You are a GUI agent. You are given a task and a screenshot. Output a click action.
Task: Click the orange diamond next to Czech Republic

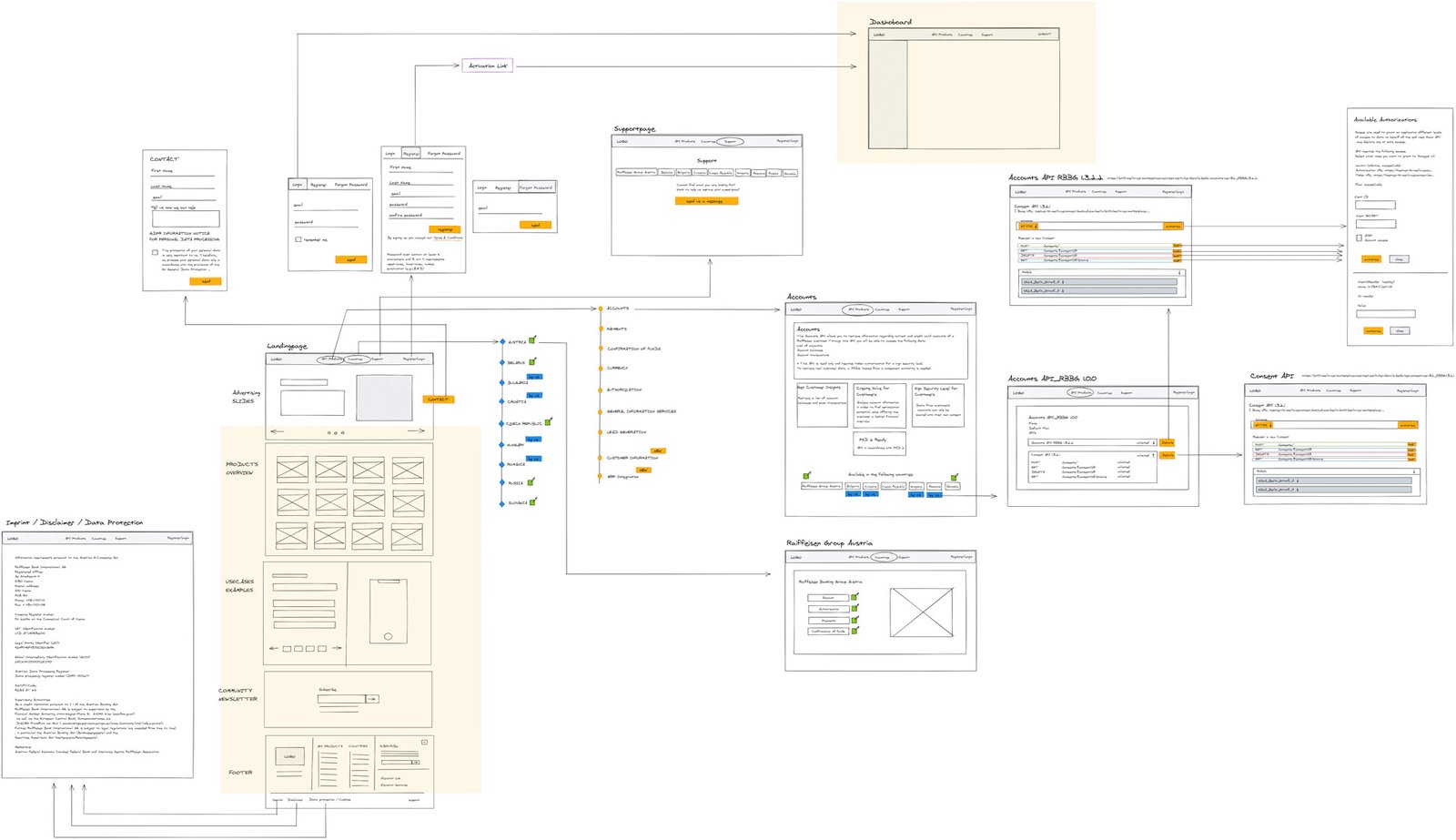(x=502, y=423)
